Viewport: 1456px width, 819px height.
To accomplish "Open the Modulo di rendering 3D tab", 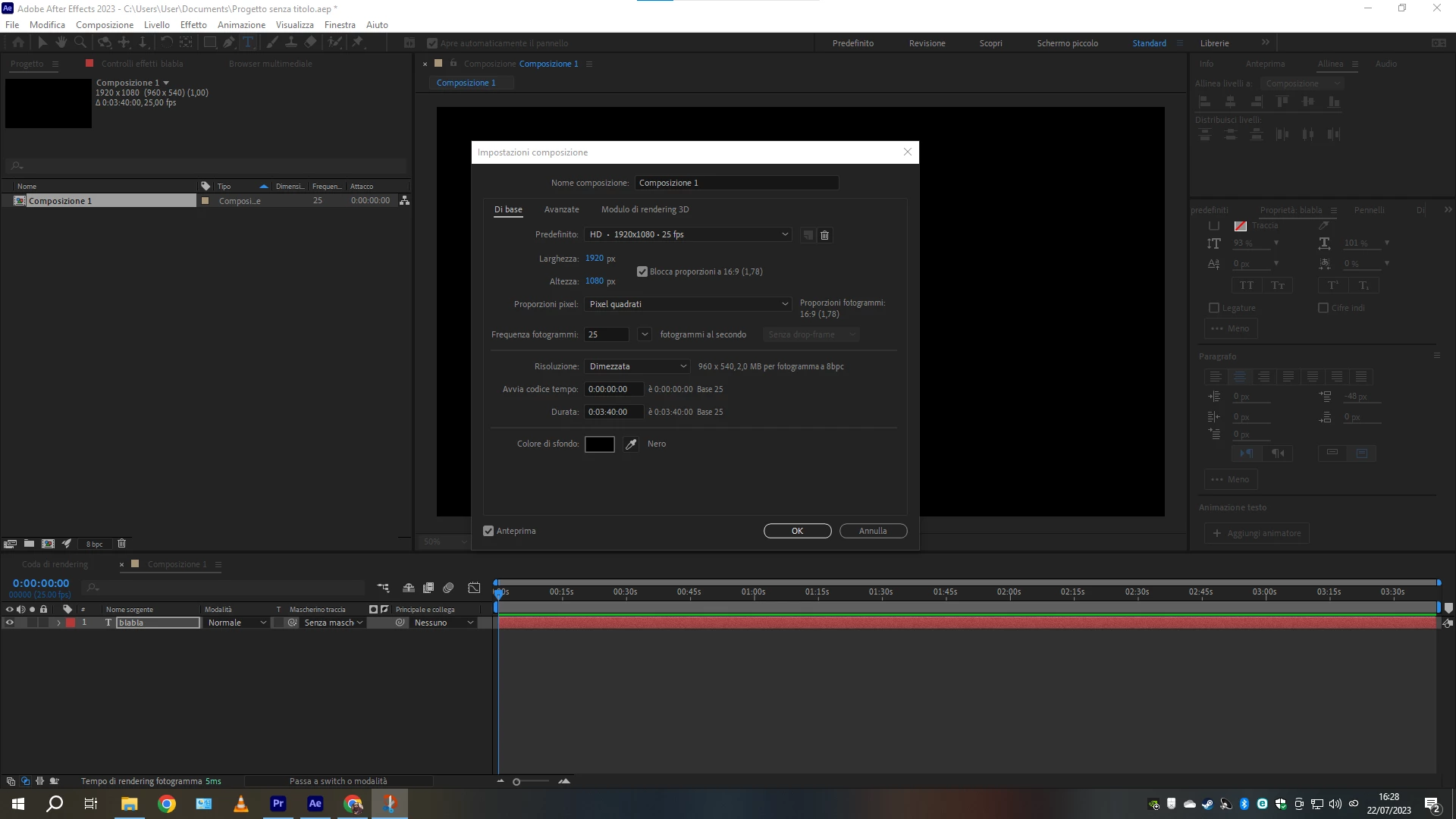I will pos(645,209).
